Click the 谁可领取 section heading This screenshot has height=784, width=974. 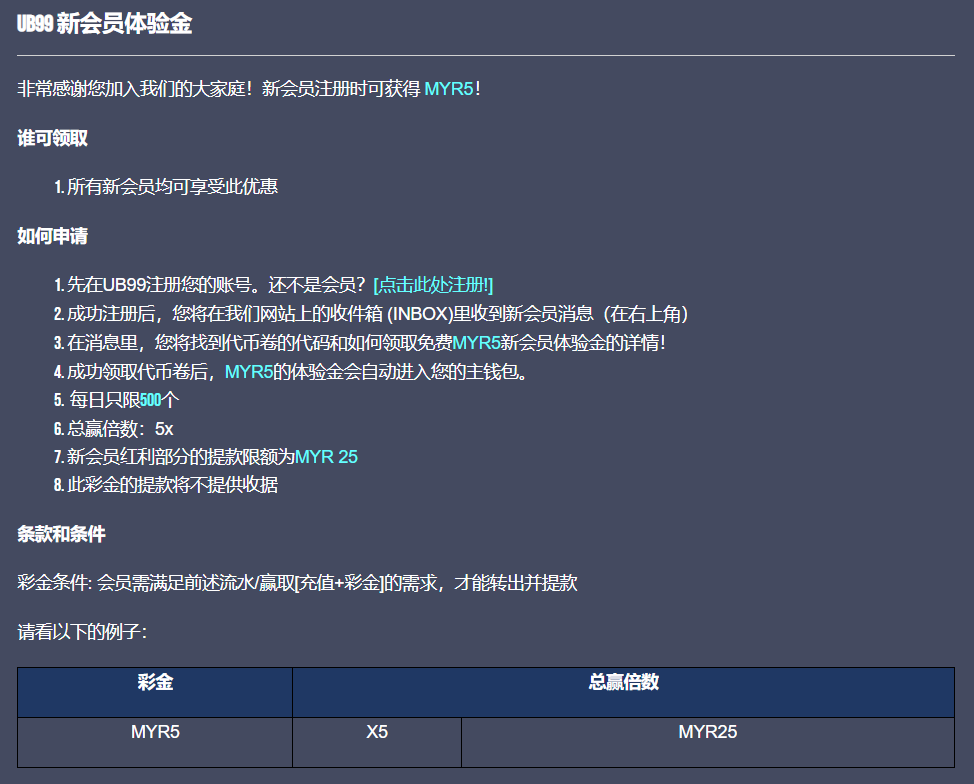pos(52,138)
